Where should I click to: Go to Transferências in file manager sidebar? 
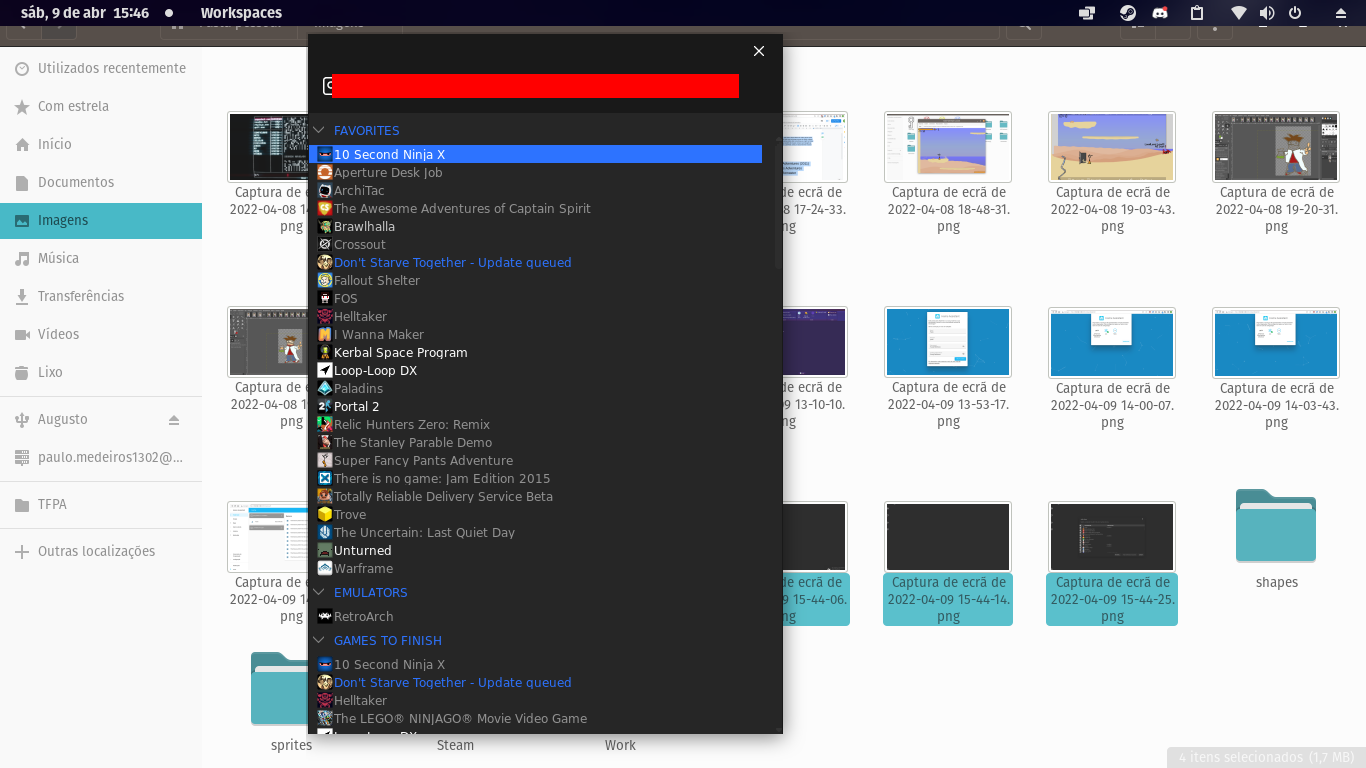point(101,296)
